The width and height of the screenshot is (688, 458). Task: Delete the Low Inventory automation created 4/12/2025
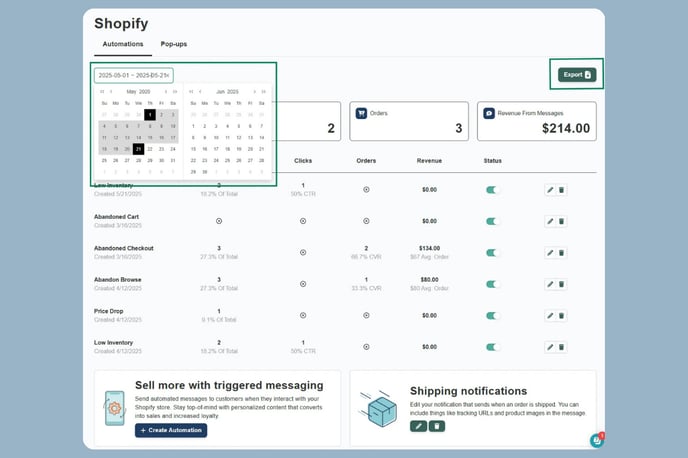pos(561,347)
